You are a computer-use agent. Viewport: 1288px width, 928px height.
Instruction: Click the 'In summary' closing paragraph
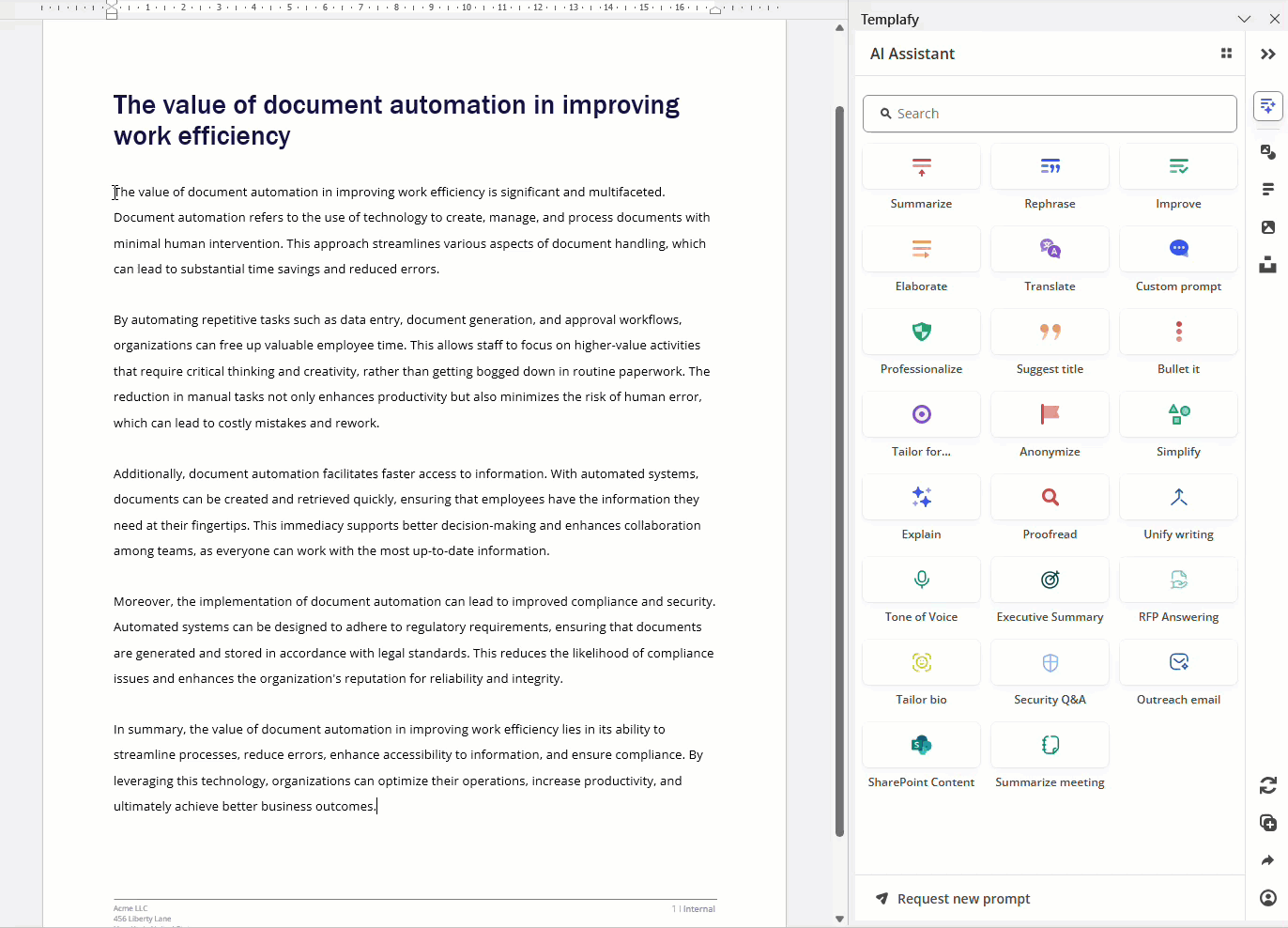(x=408, y=767)
